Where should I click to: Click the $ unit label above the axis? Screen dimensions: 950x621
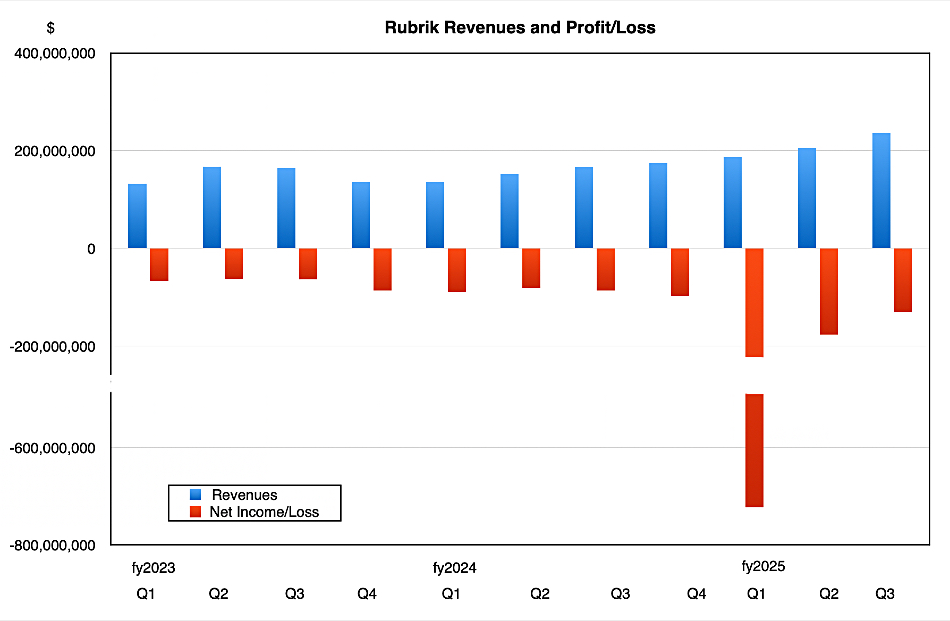(50, 28)
